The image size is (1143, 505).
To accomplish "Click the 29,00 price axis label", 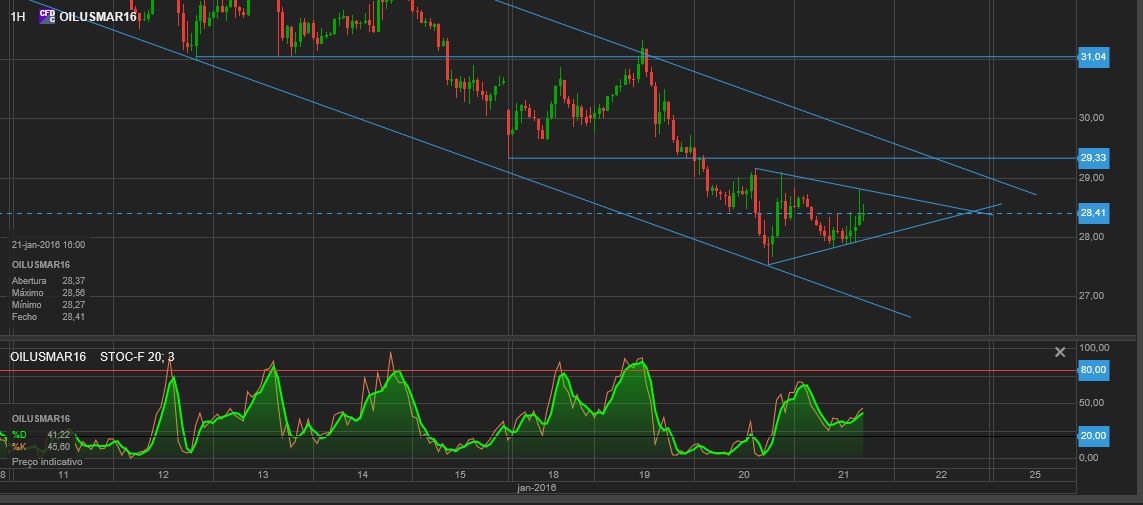I will click(x=1093, y=178).
